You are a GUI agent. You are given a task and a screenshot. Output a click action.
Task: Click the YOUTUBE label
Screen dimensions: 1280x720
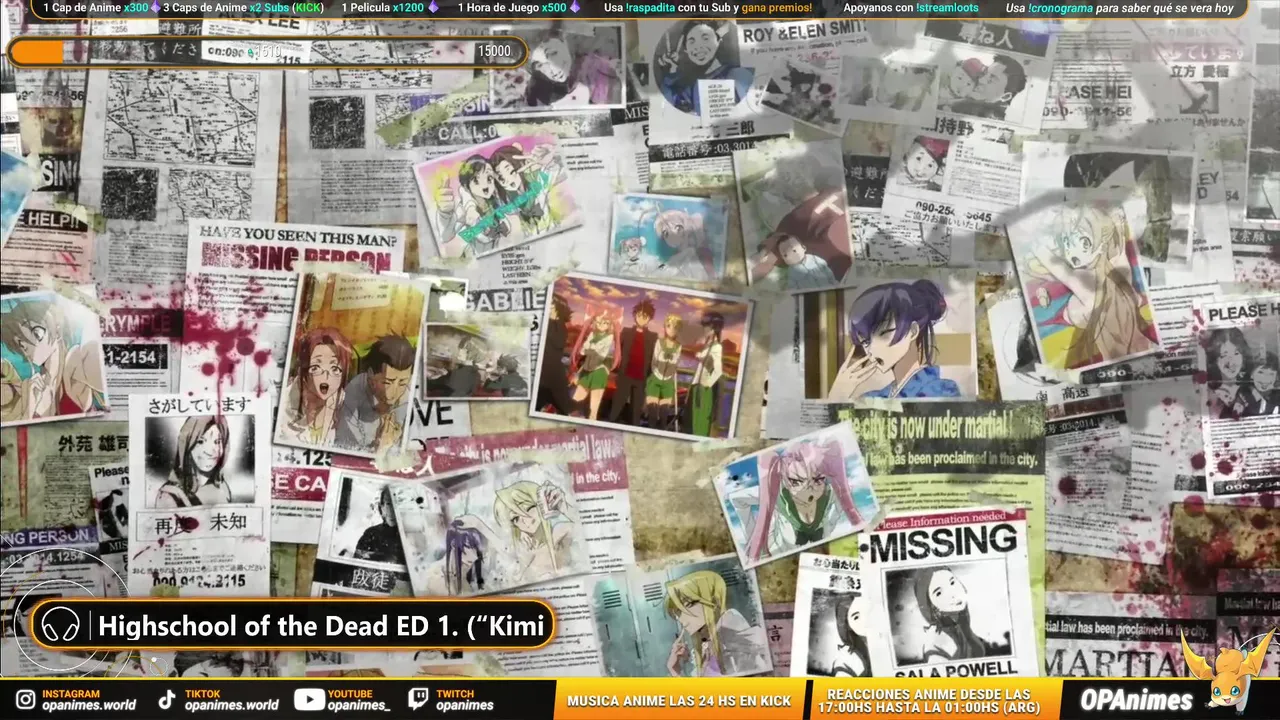click(350, 693)
